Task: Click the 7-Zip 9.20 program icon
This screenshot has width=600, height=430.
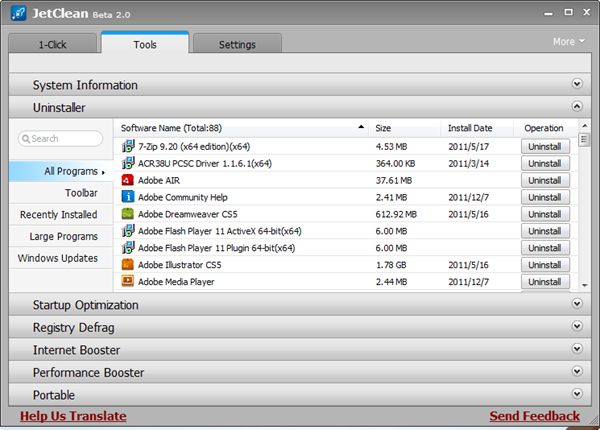Action: 128,146
